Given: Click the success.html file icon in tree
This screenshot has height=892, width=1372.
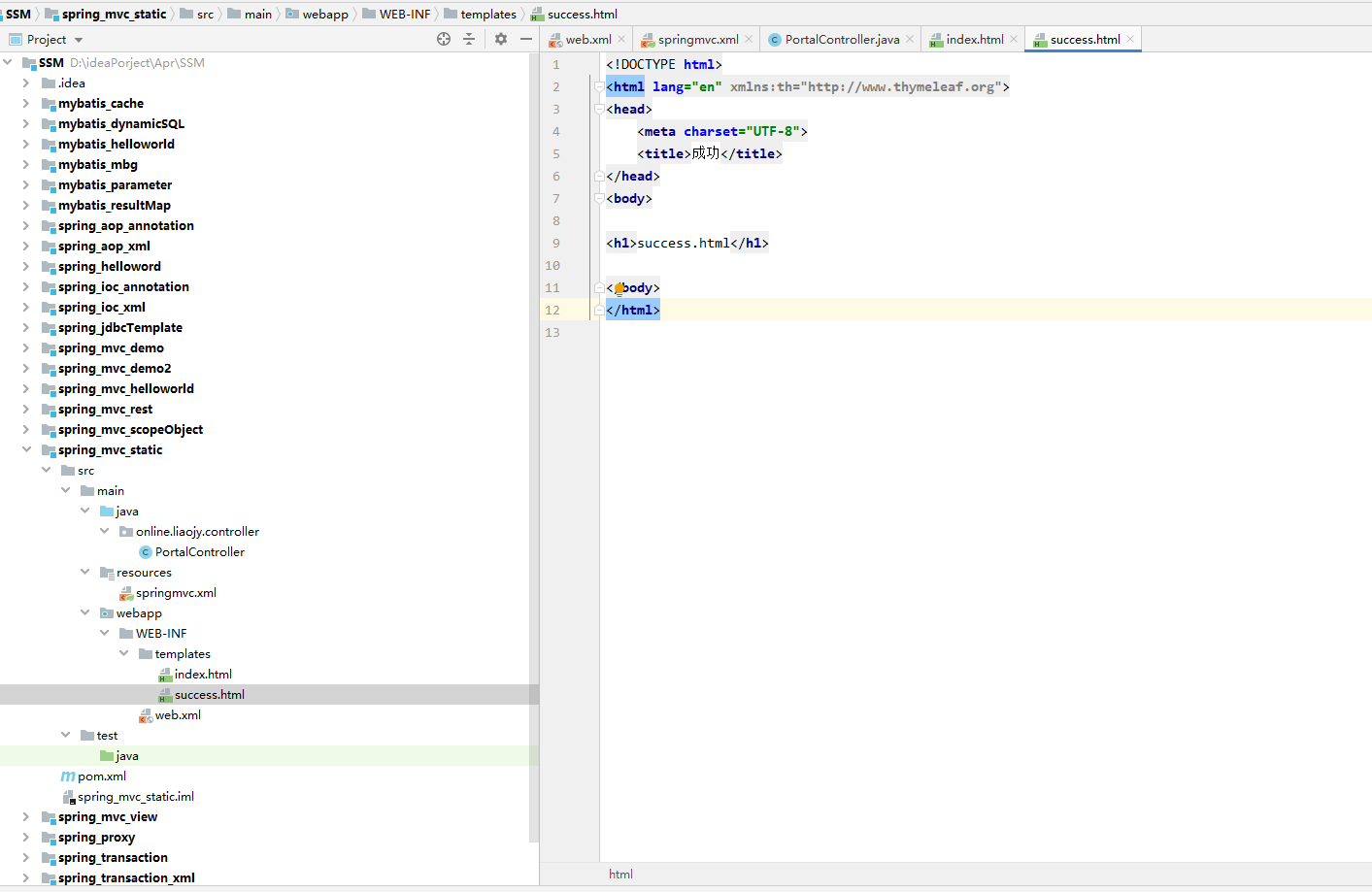Looking at the screenshot, I should click(x=165, y=695).
